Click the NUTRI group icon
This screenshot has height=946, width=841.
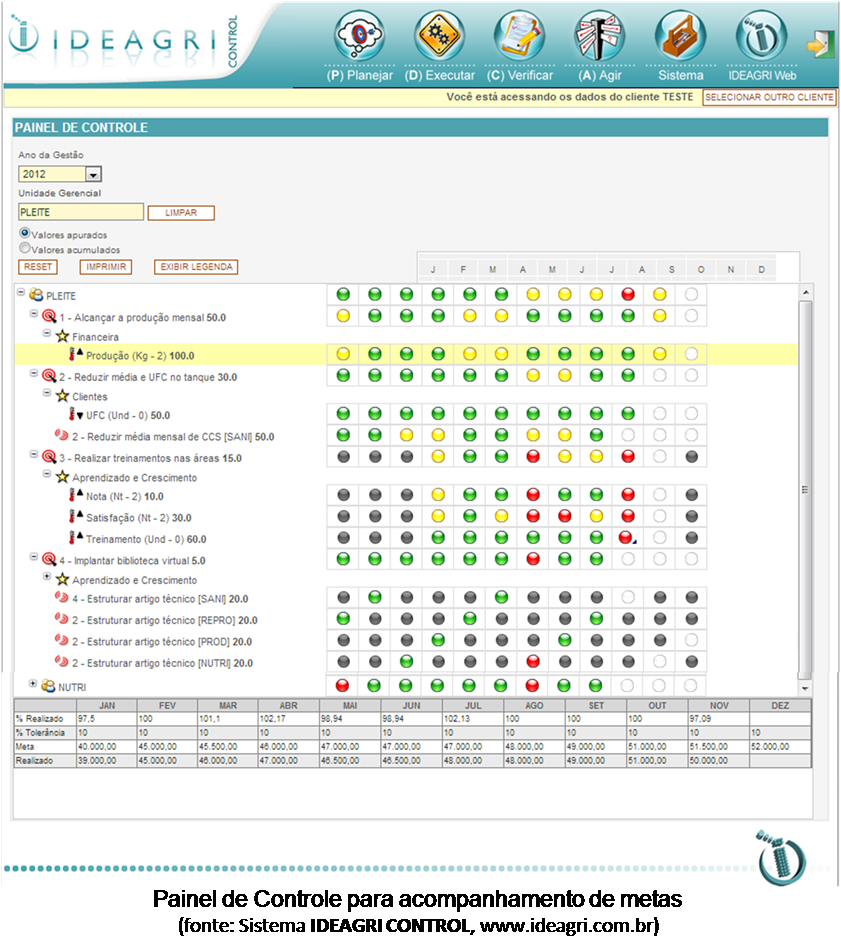click(x=48, y=686)
